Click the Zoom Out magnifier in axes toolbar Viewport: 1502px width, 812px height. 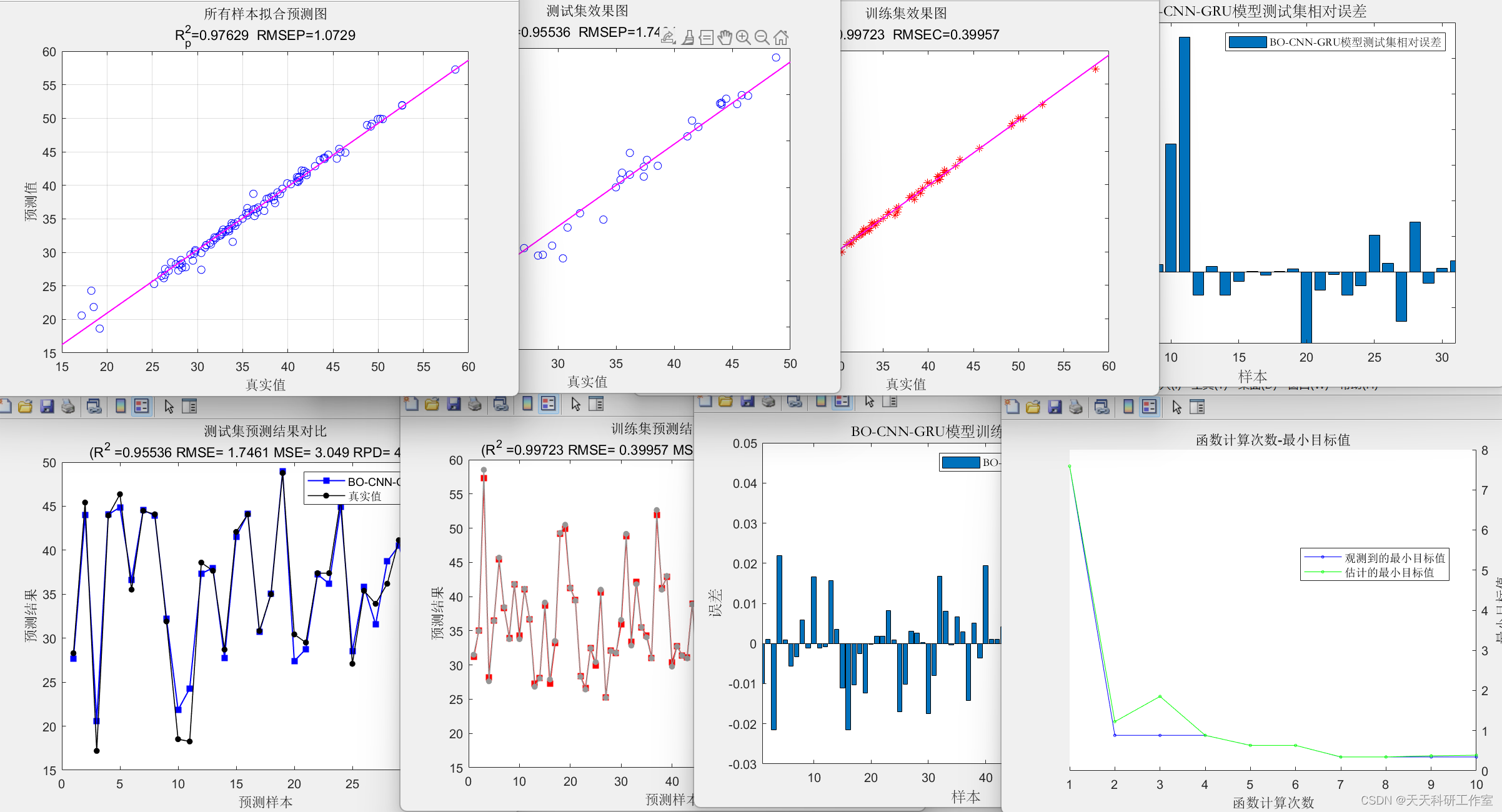pos(762,37)
